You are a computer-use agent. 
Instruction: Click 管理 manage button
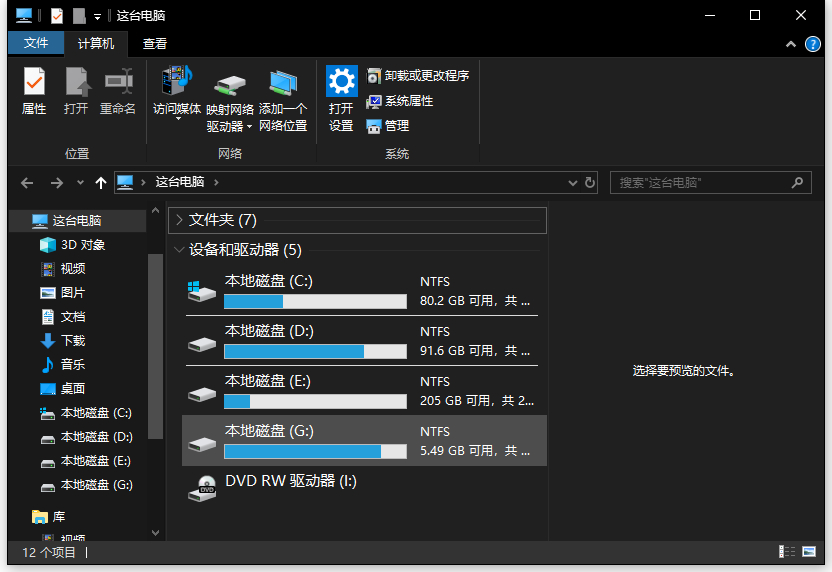pos(388,126)
